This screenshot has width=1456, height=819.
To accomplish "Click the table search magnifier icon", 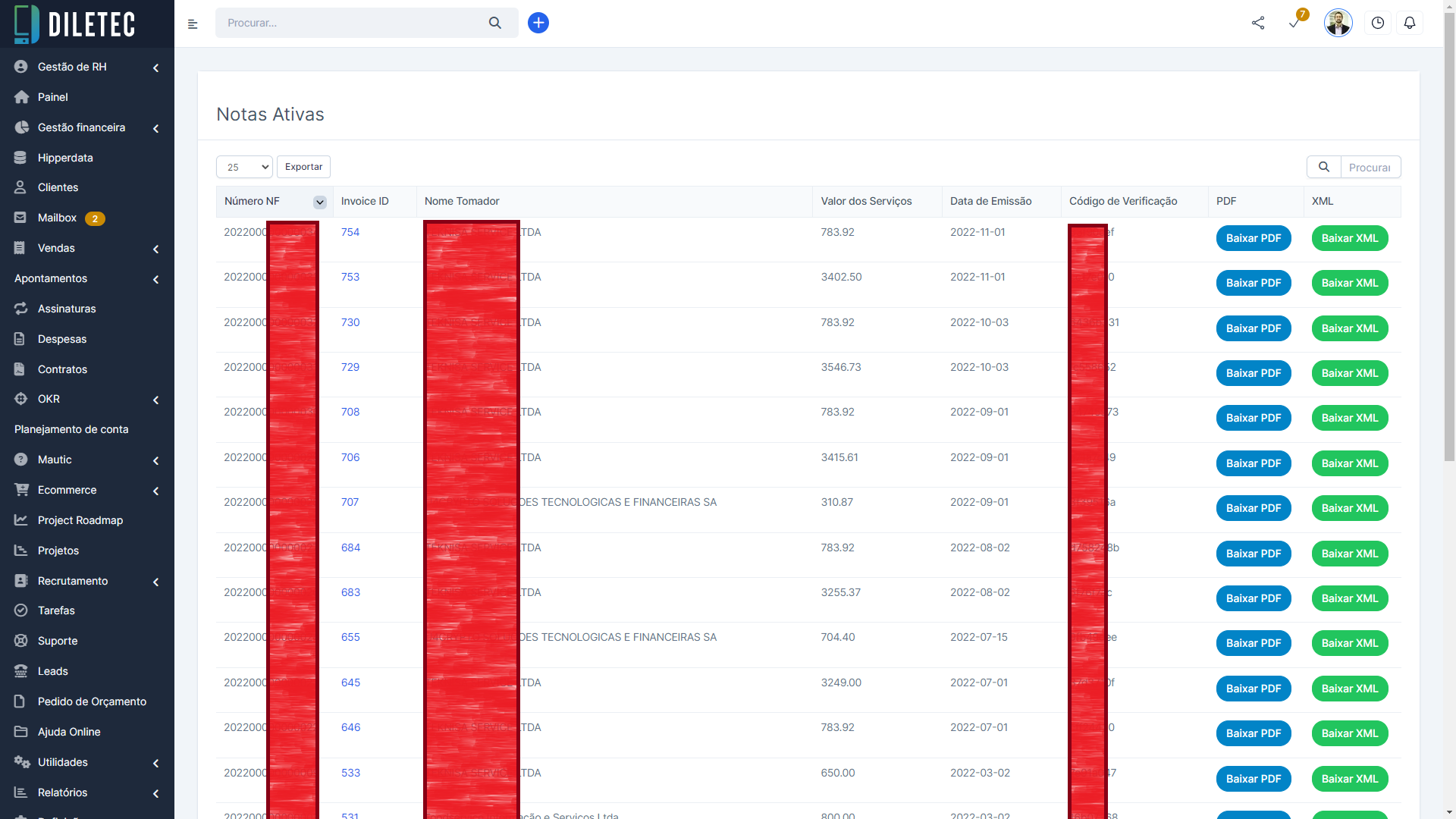I will point(1323,167).
